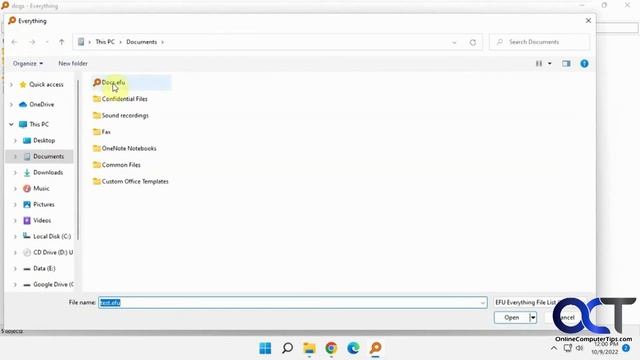Open the recent locations dropdown

(x=47, y=42)
